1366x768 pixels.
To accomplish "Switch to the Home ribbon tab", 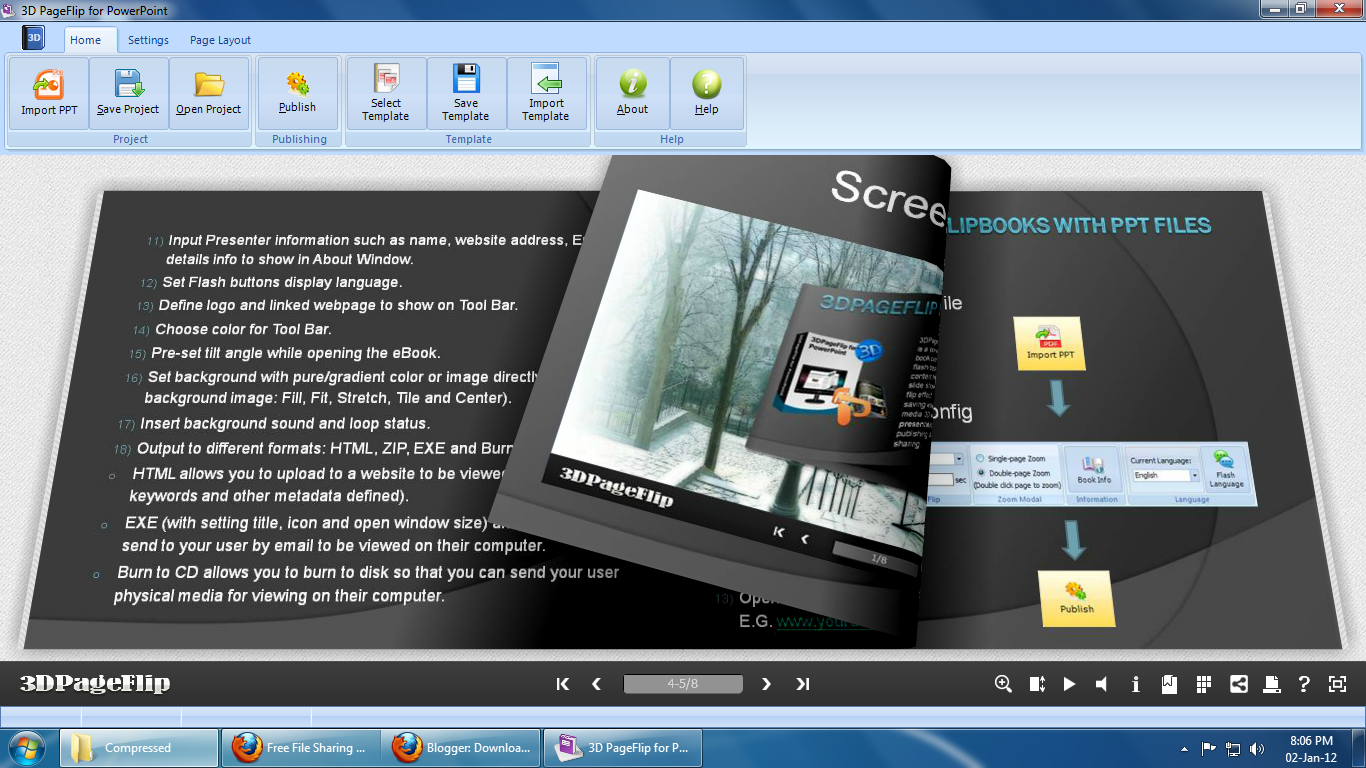I will point(85,40).
